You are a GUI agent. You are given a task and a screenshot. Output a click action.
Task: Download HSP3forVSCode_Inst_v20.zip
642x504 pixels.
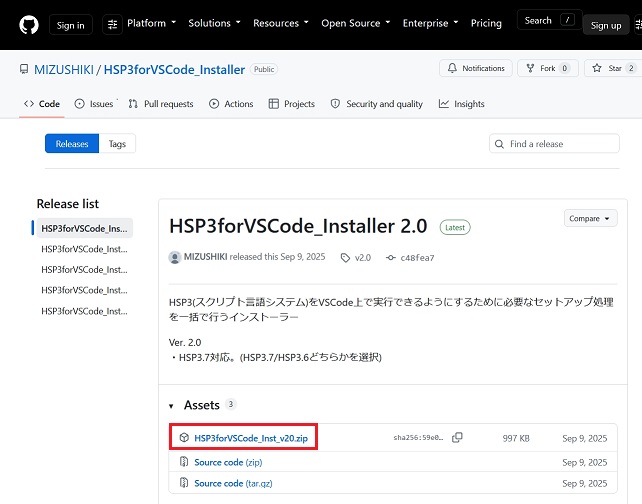[251, 438]
